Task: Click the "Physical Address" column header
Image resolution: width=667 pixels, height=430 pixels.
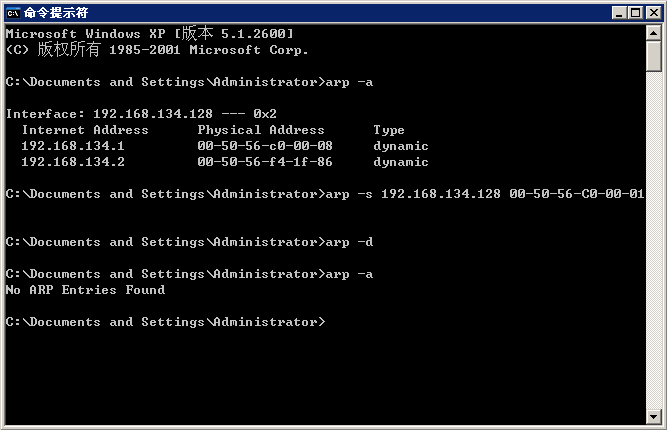Action: click(x=261, y=130)
